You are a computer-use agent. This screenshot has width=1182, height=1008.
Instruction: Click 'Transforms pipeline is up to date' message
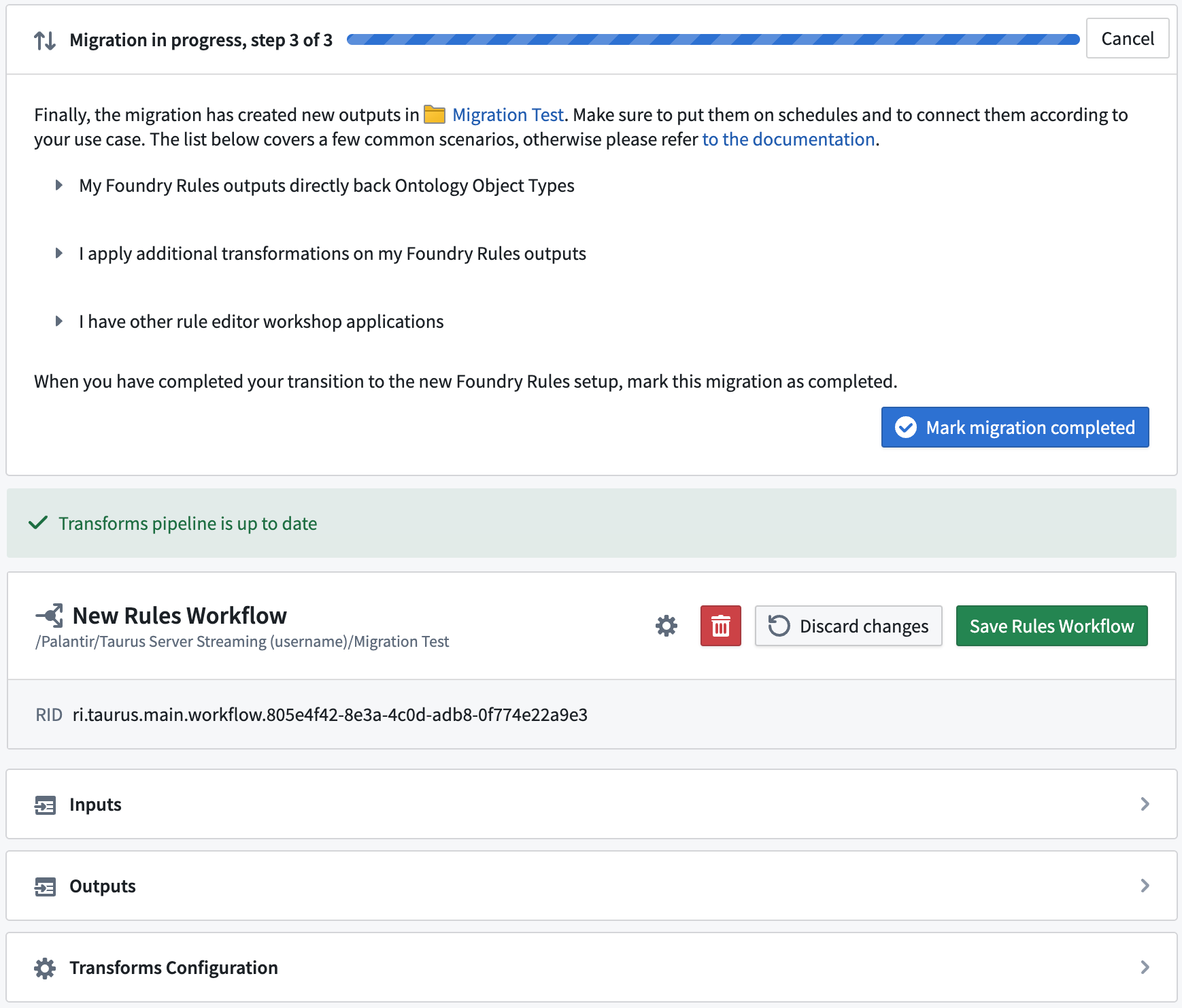[188, 524]
